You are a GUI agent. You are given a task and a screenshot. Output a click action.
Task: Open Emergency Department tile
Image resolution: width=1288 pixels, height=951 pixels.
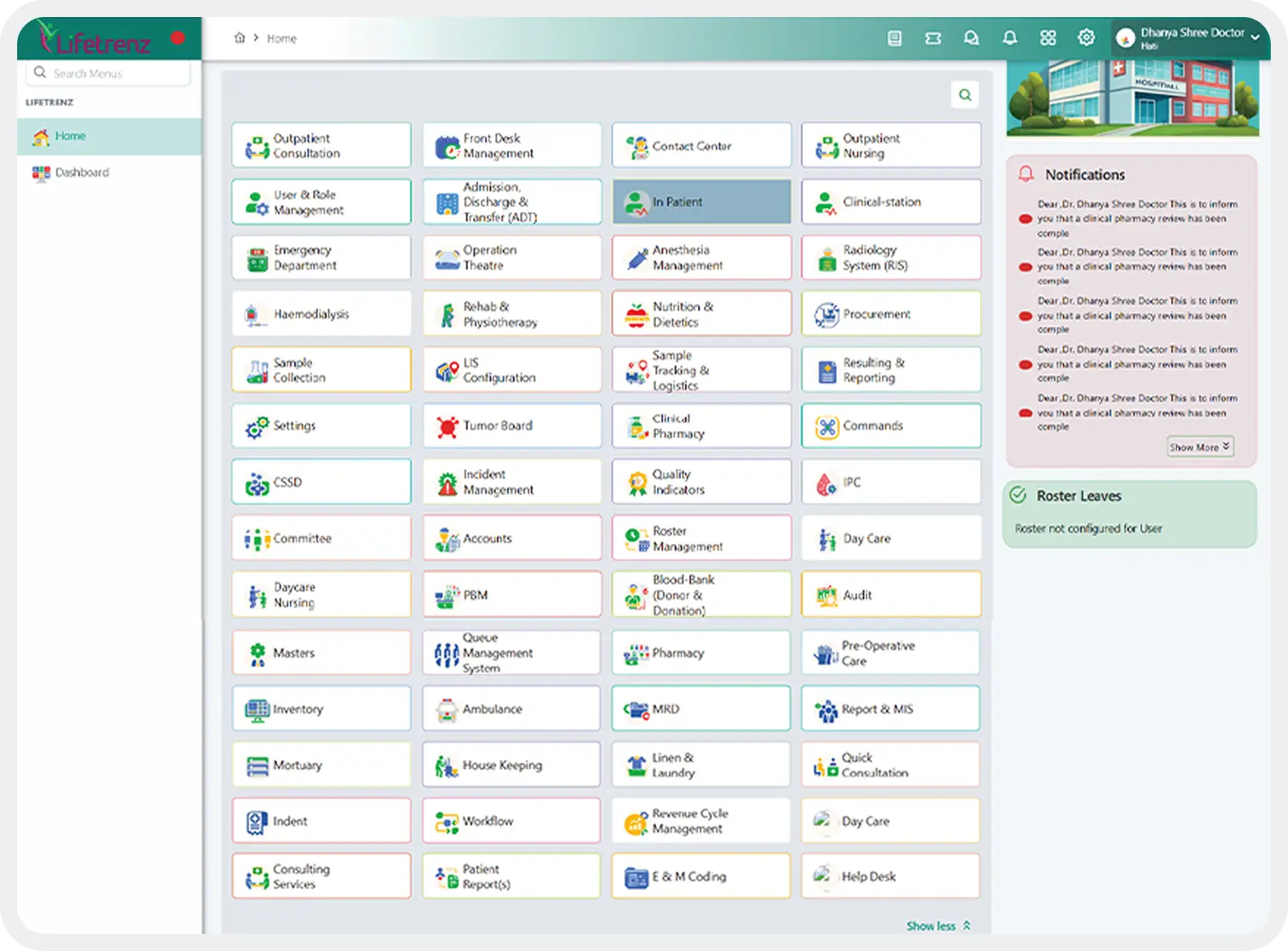click(x=322, y=257)
